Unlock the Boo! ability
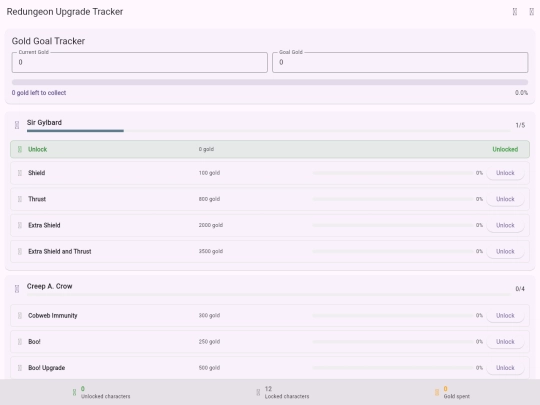Screen dimensions: 540x405 click(505, 342)
